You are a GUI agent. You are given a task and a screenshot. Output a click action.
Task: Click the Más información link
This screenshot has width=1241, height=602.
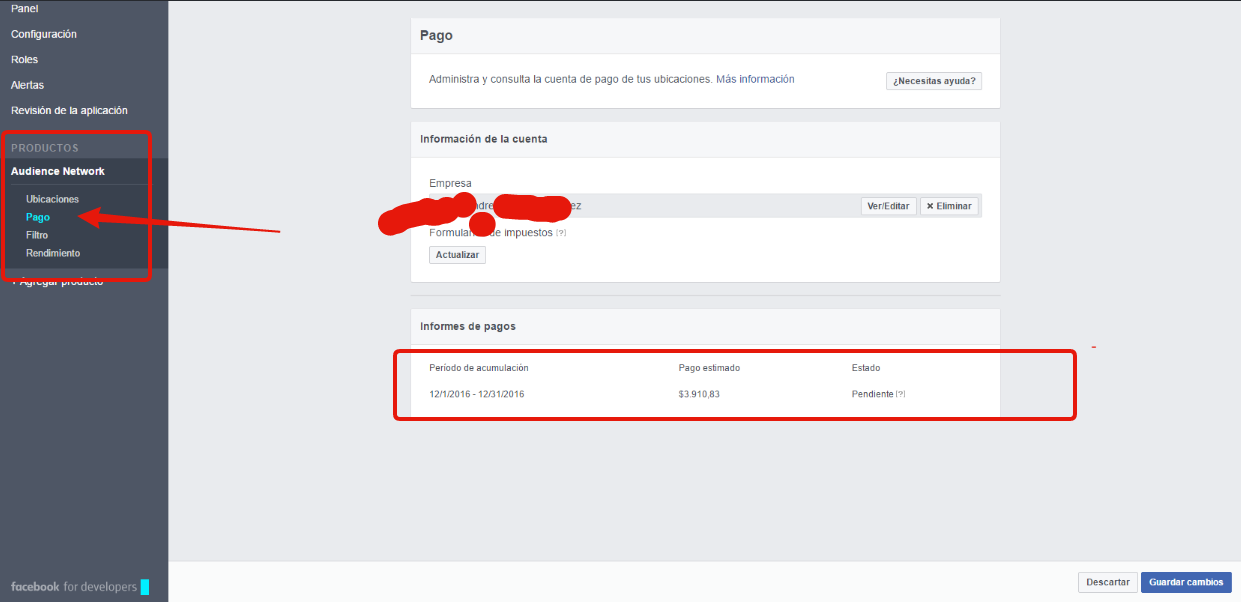click(755, 79)
